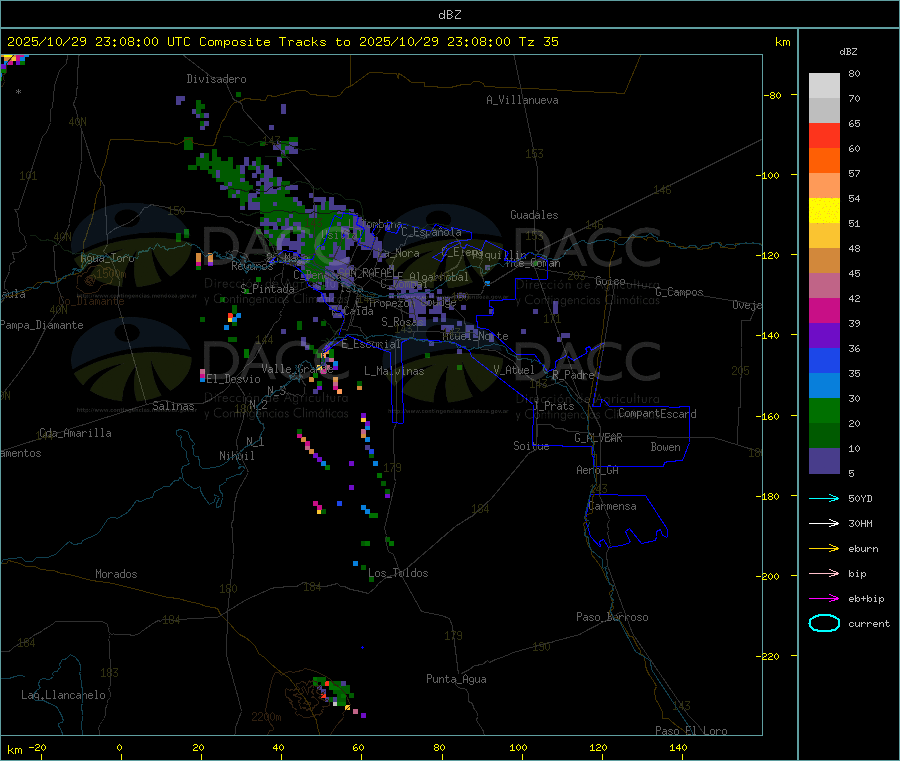
Task: Click the Paso_Barroso map label
Action: pos(612,617)
